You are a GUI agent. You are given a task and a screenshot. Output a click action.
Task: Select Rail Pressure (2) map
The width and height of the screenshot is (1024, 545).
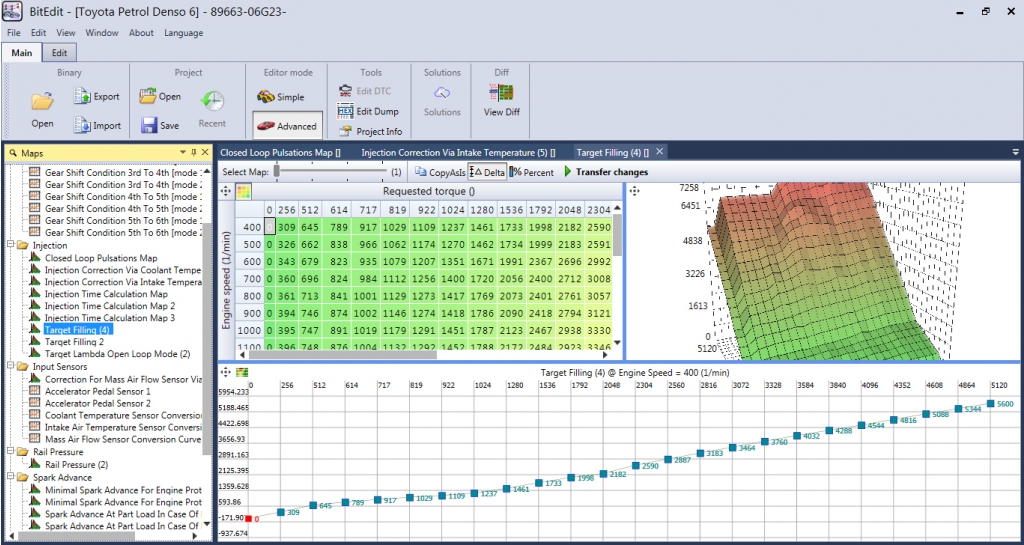[x=76, y=465]
